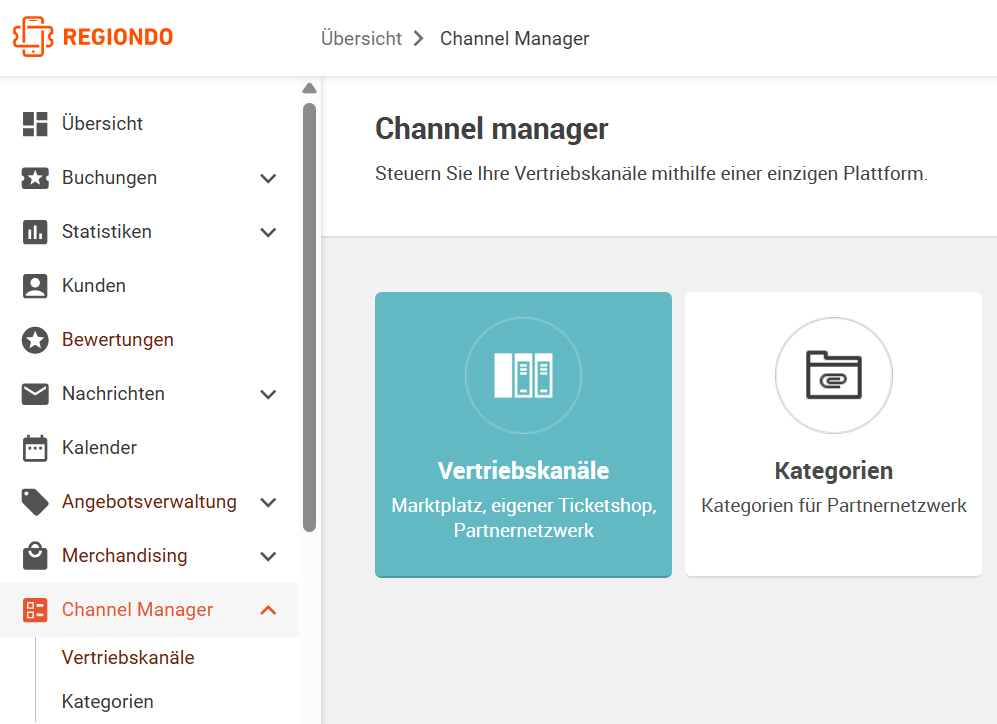Open Übersicht in the sidebar
The height and width of the screenshot is (724, 997).
[x=102, y=123]
